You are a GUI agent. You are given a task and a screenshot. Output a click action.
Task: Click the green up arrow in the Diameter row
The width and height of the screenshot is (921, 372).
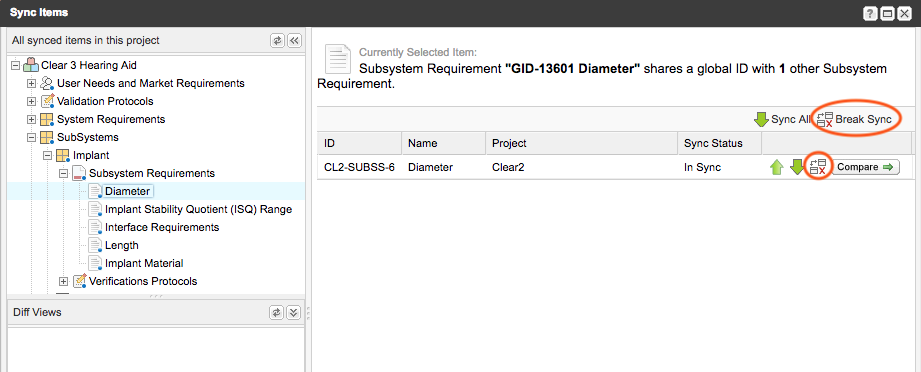point(777,167)
